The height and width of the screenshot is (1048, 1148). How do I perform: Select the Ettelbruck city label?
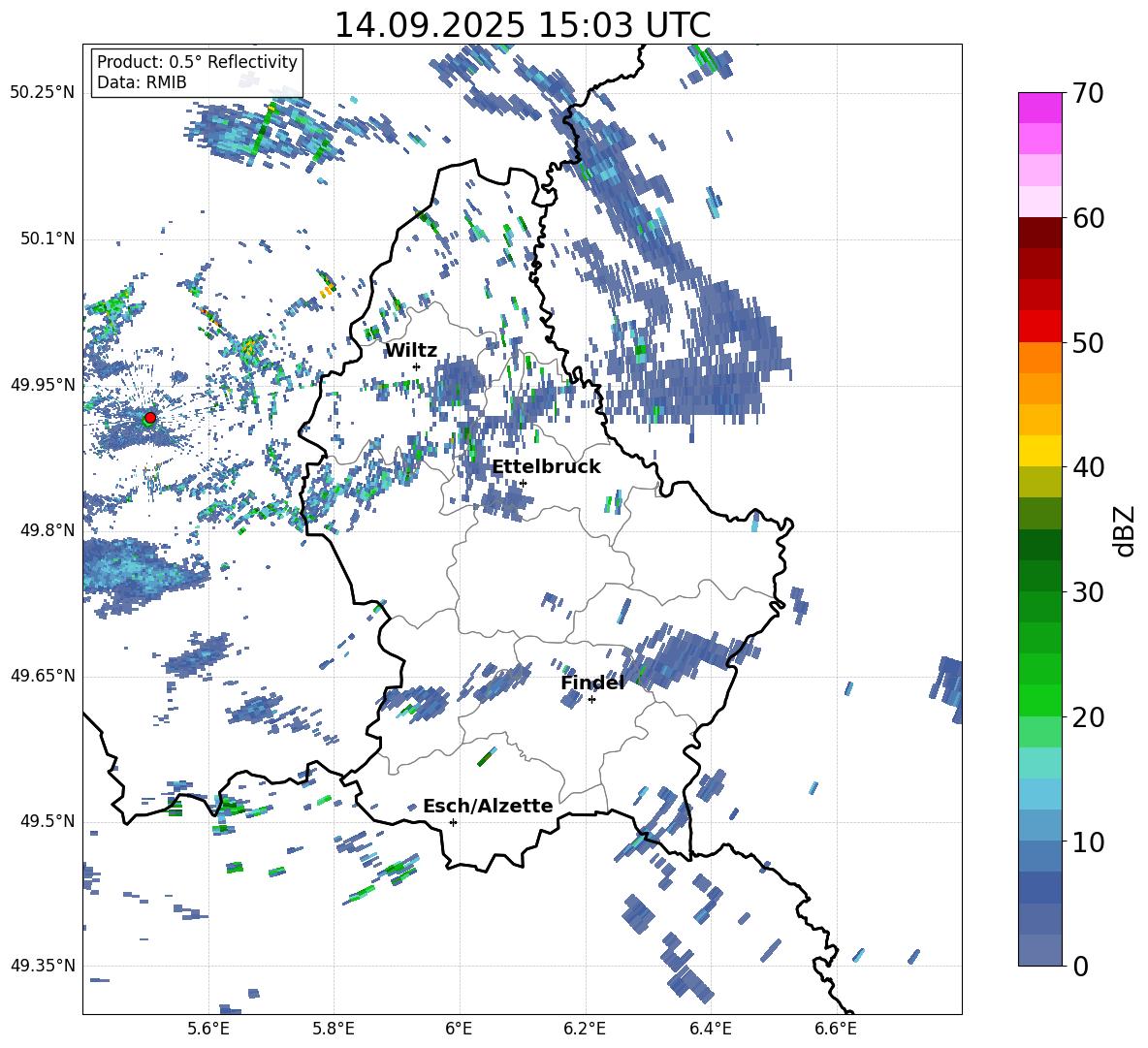coord(546,467)
